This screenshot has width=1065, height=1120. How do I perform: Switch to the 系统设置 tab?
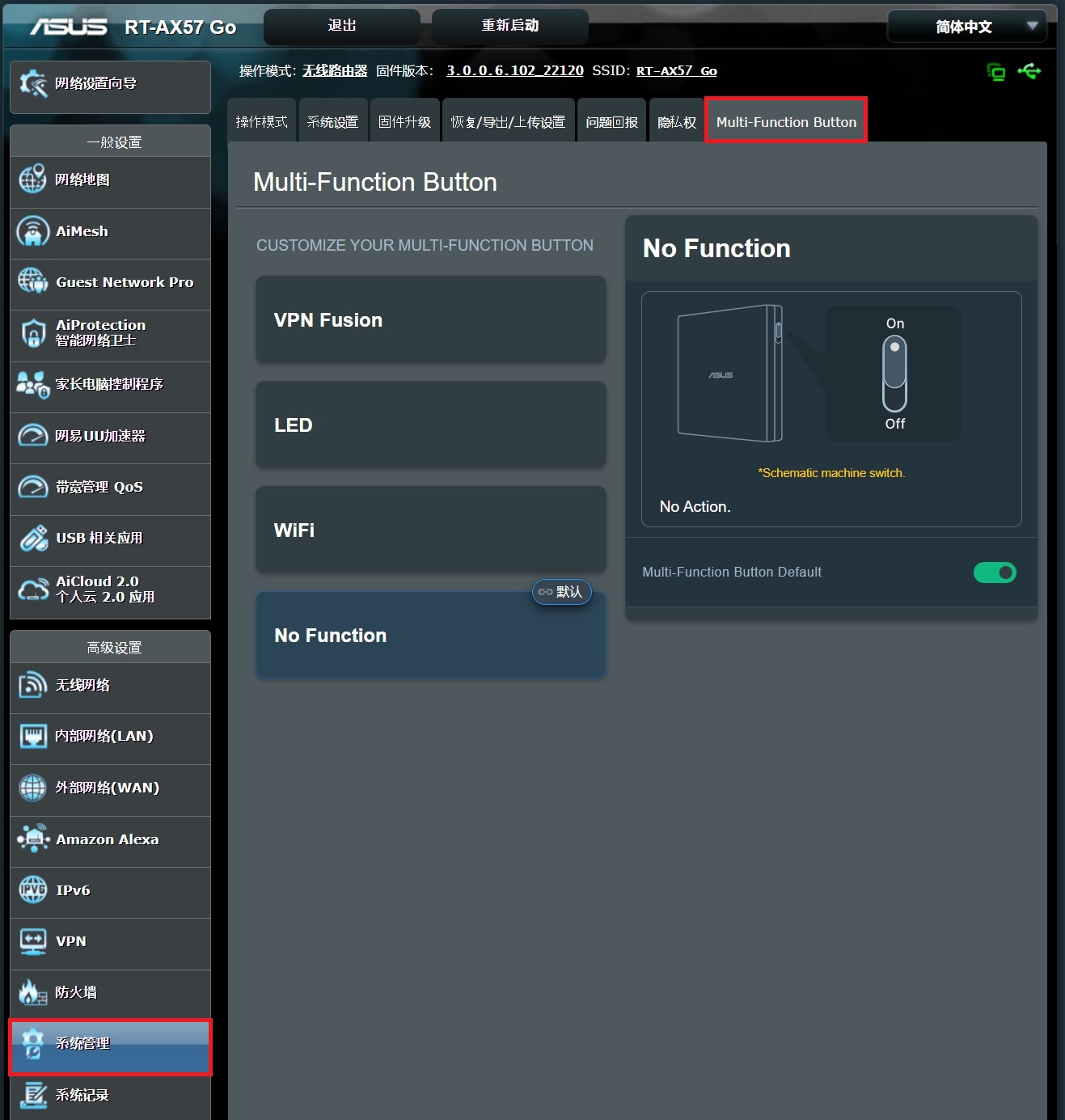point(333,121)
